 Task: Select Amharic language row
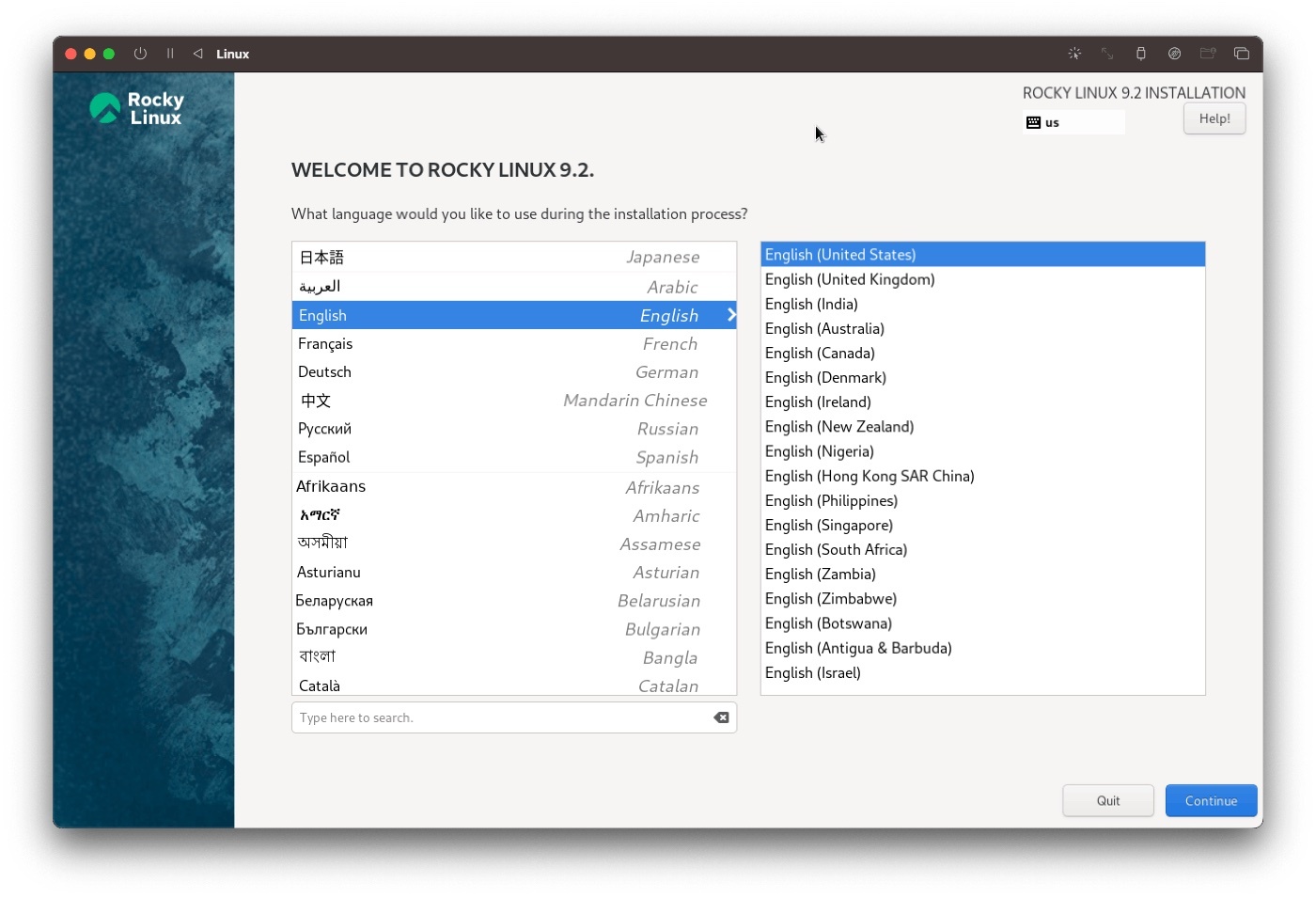[x=514, y=515]
